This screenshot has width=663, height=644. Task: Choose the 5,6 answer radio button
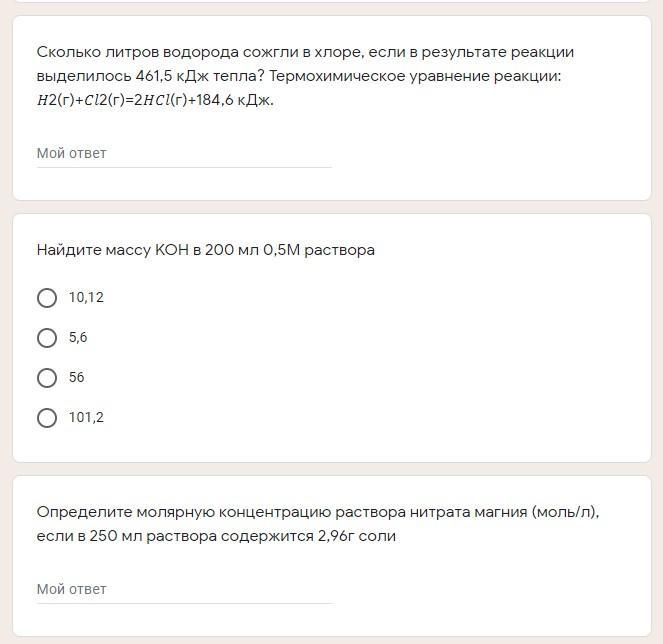click(47, 338)
